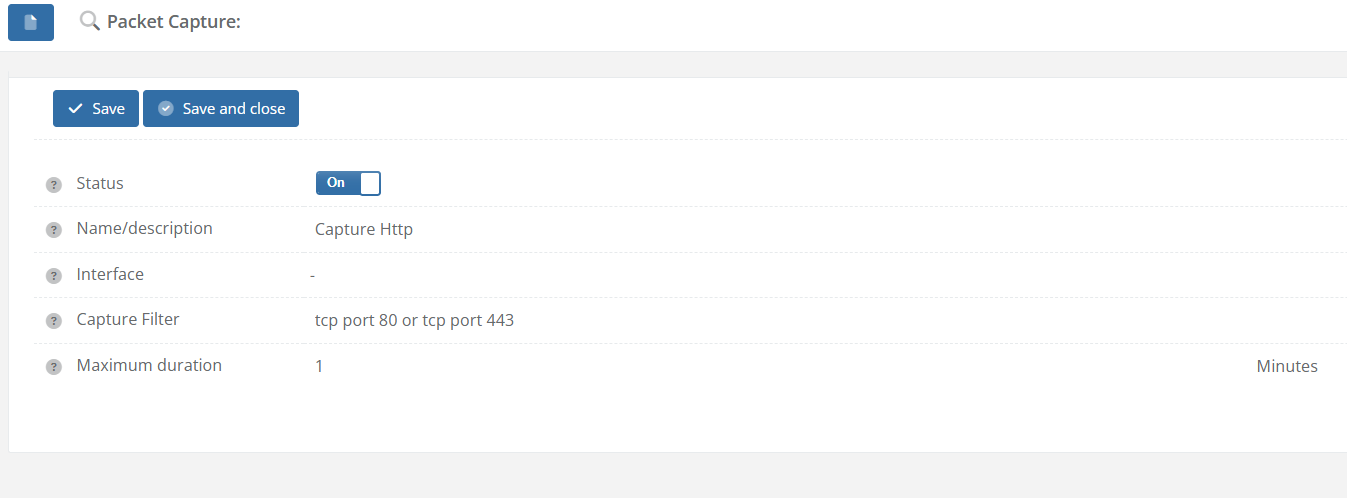Click the Status label
Viewport: 1347px width, 498px height.
point(100,184)
